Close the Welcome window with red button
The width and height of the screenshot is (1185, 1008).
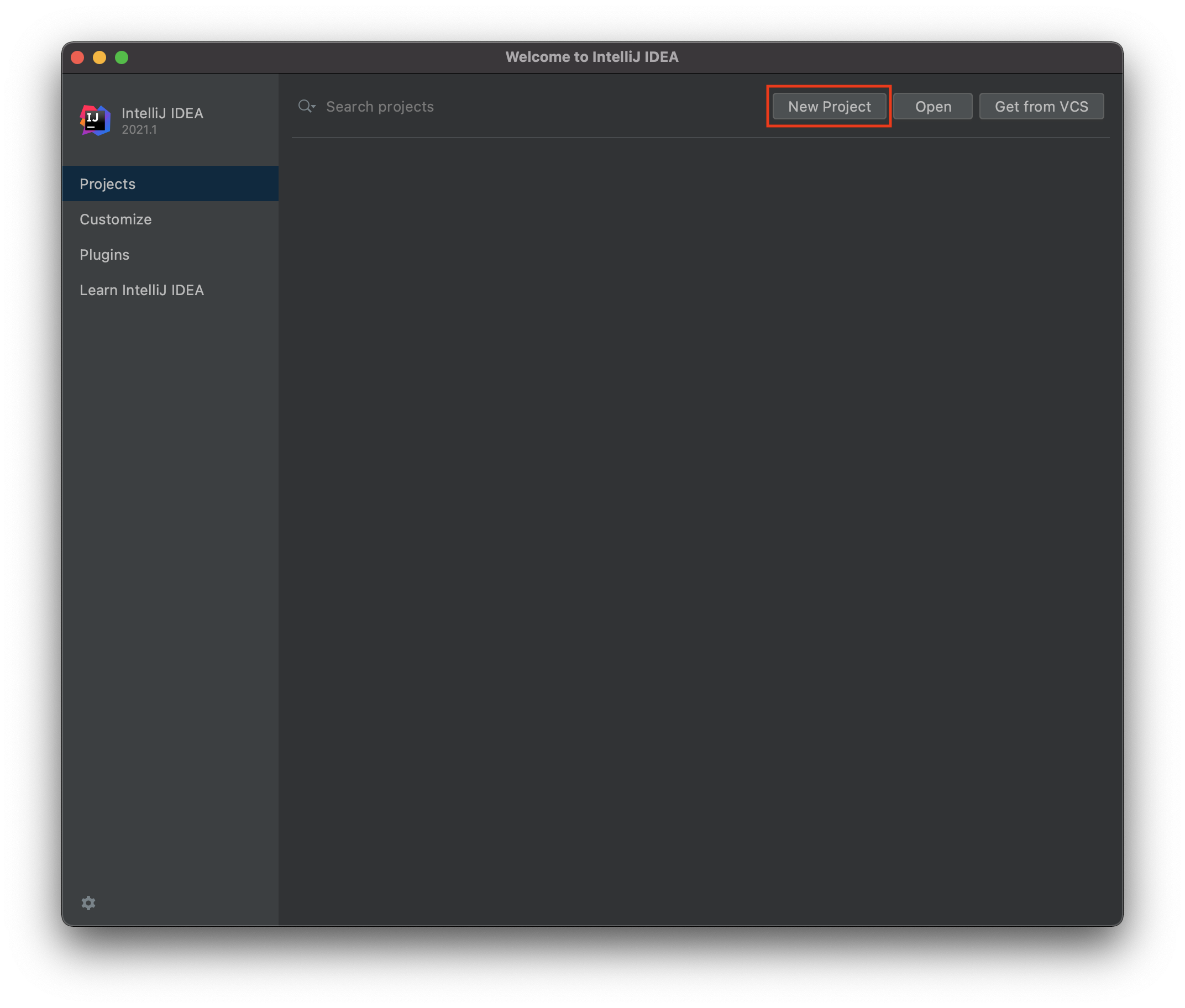point(78,57)
